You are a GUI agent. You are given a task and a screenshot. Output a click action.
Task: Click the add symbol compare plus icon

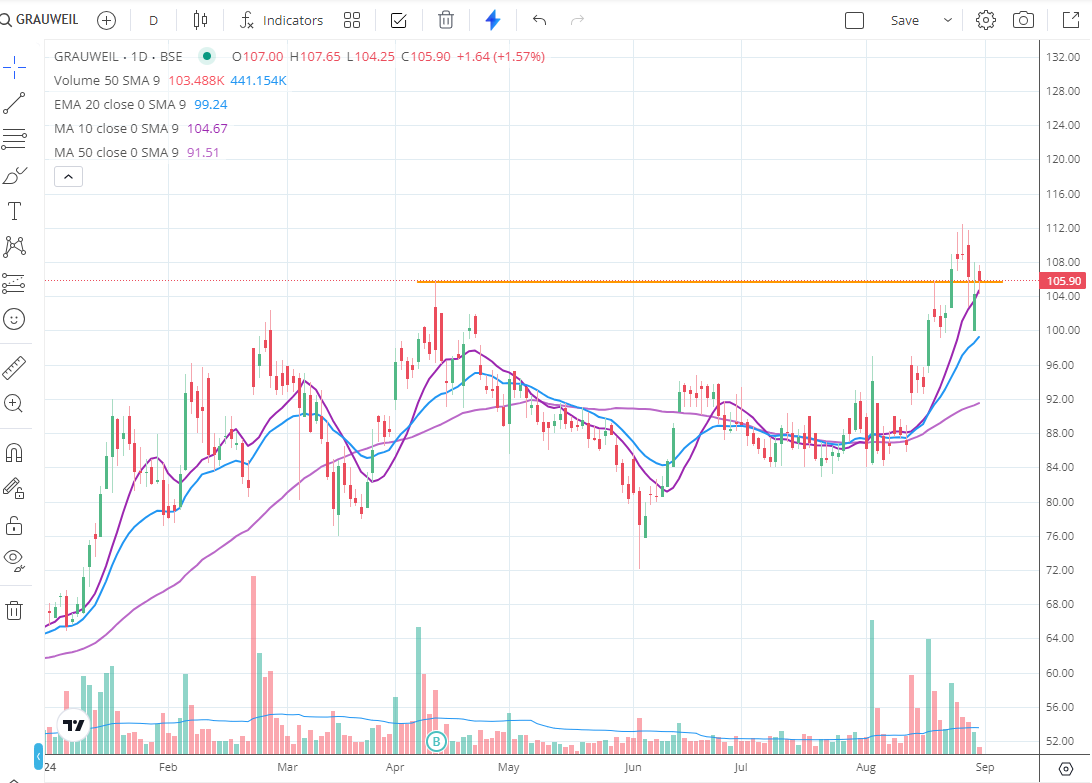pos(107,20)
